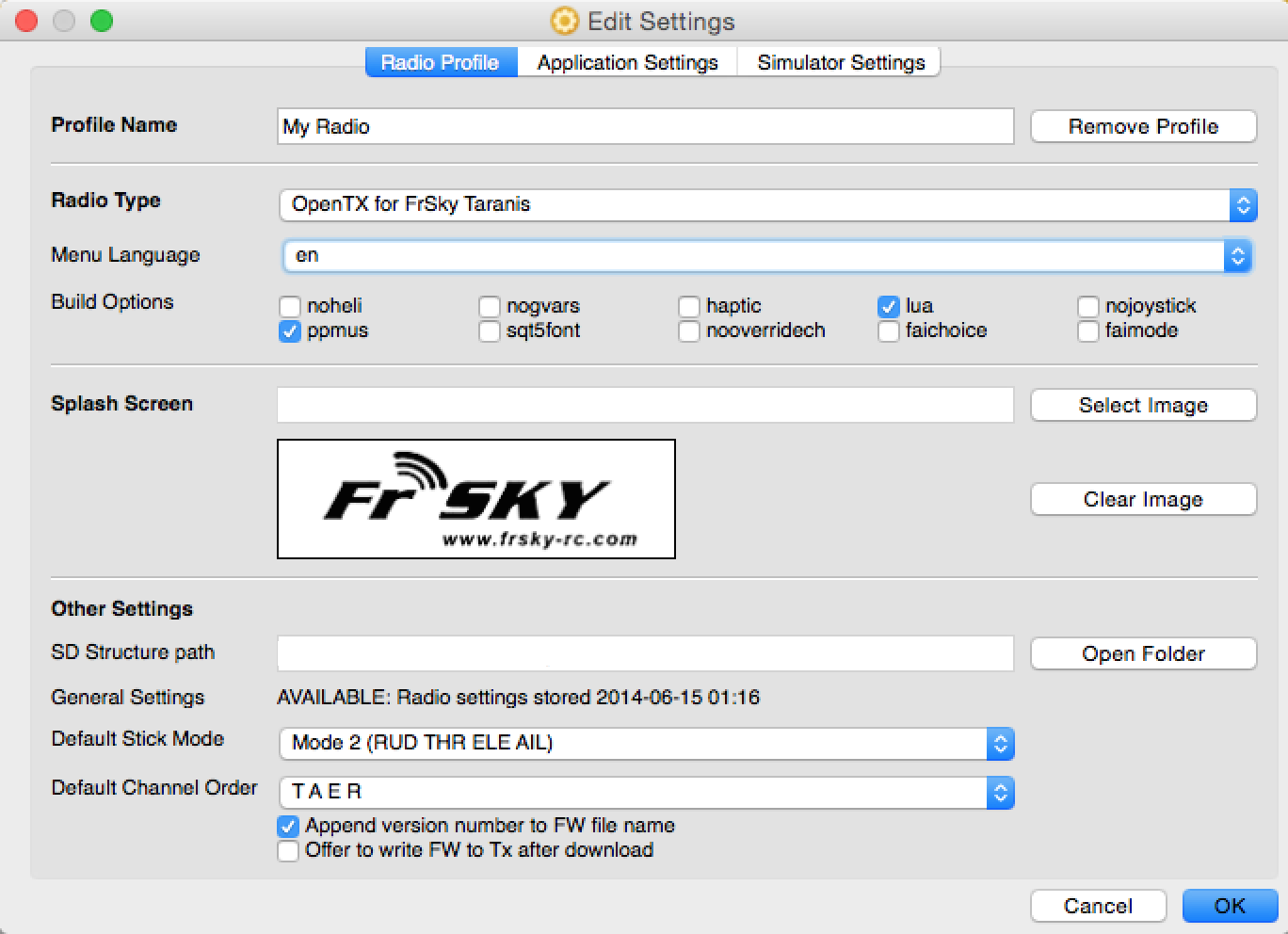
Task: Open the Application Settings tab
Action: pyautogui.click(x=627, y=62)
